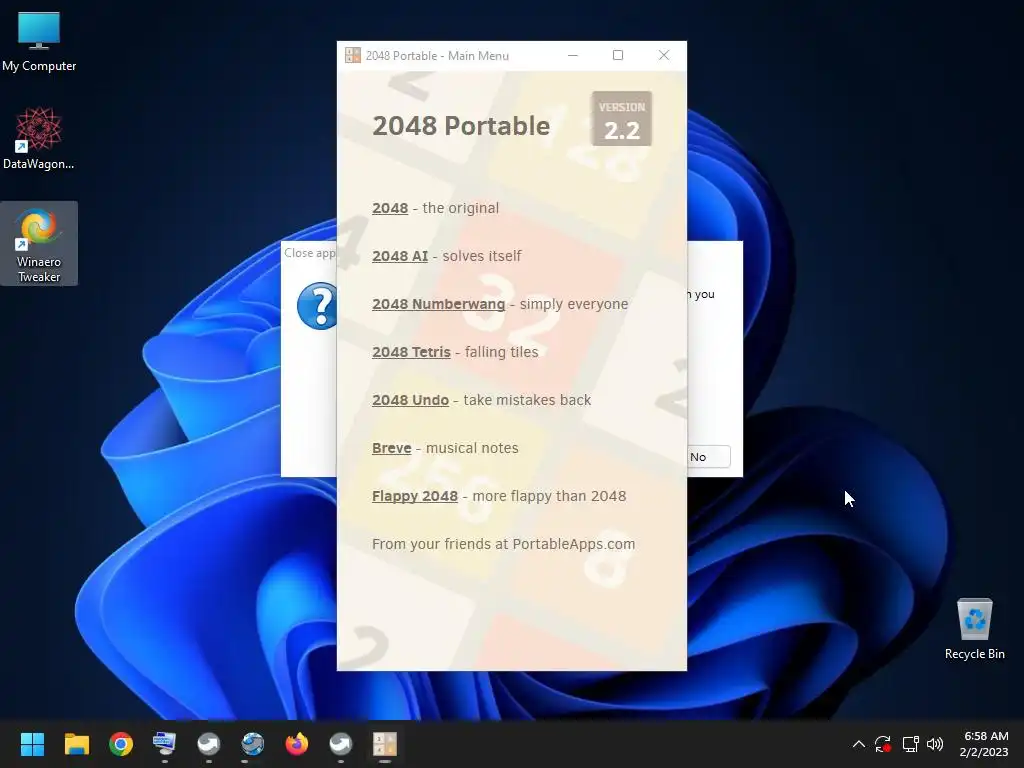Open Flappy 2048 game link
Screen dimensions: 1024x768
pos(415,496)
